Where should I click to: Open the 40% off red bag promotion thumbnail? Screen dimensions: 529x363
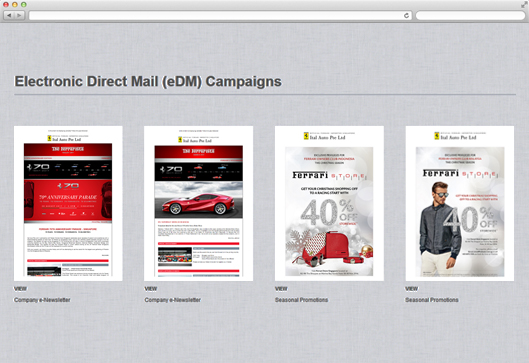[x=329, y=203]
